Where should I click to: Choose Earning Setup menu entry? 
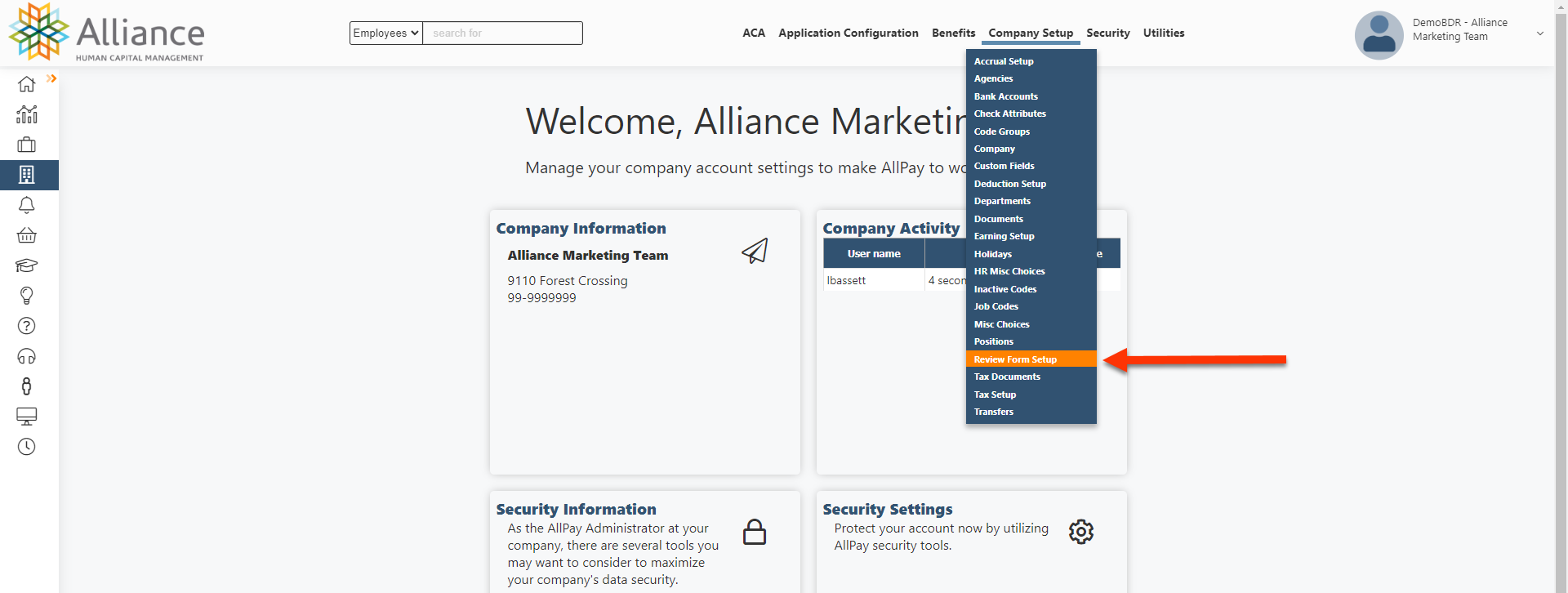(1031, 236)
